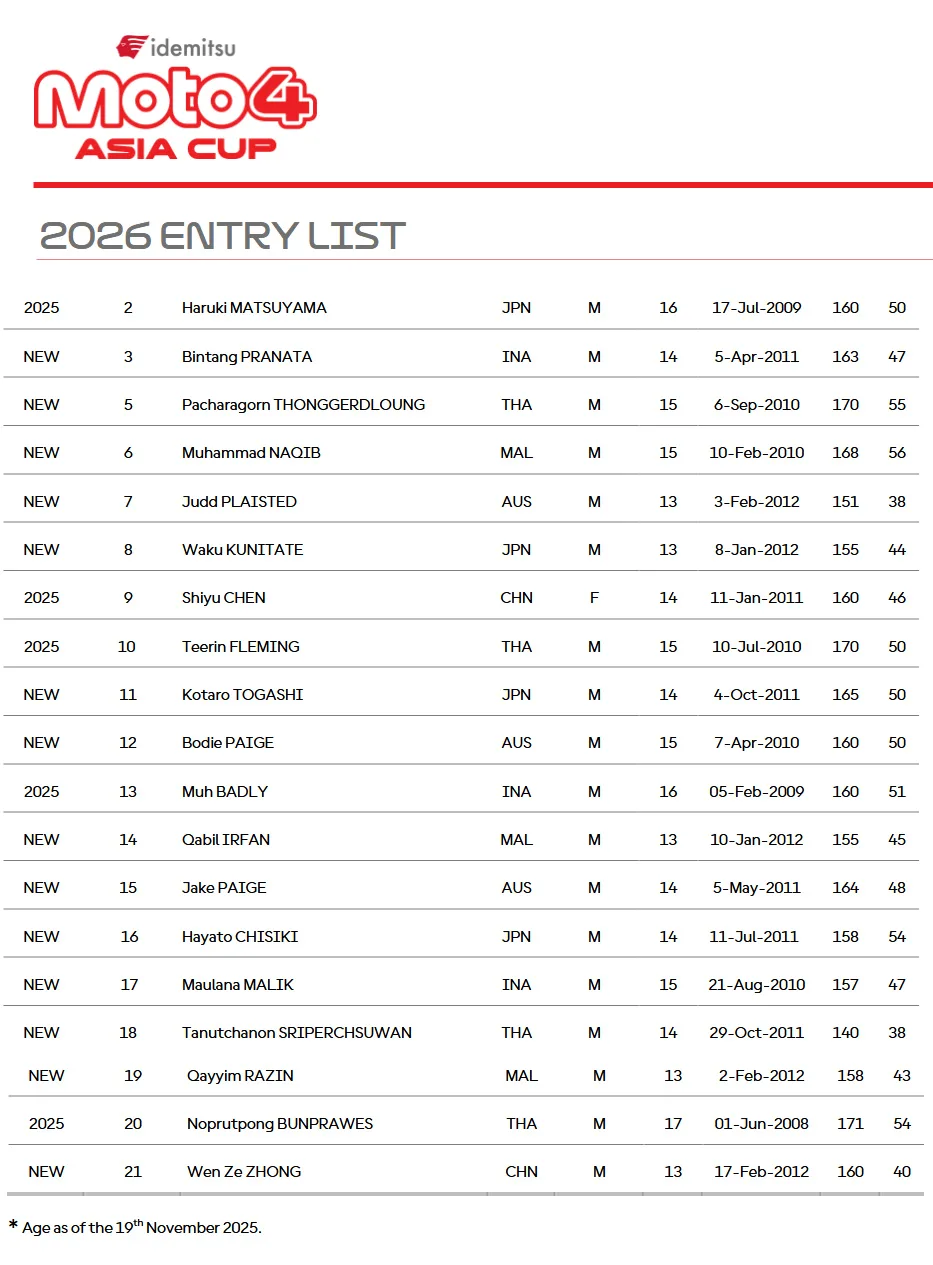Click Judd PLAISTED's birth date 3-Feb-2012

pyautogui.click(x=756, y=502)
